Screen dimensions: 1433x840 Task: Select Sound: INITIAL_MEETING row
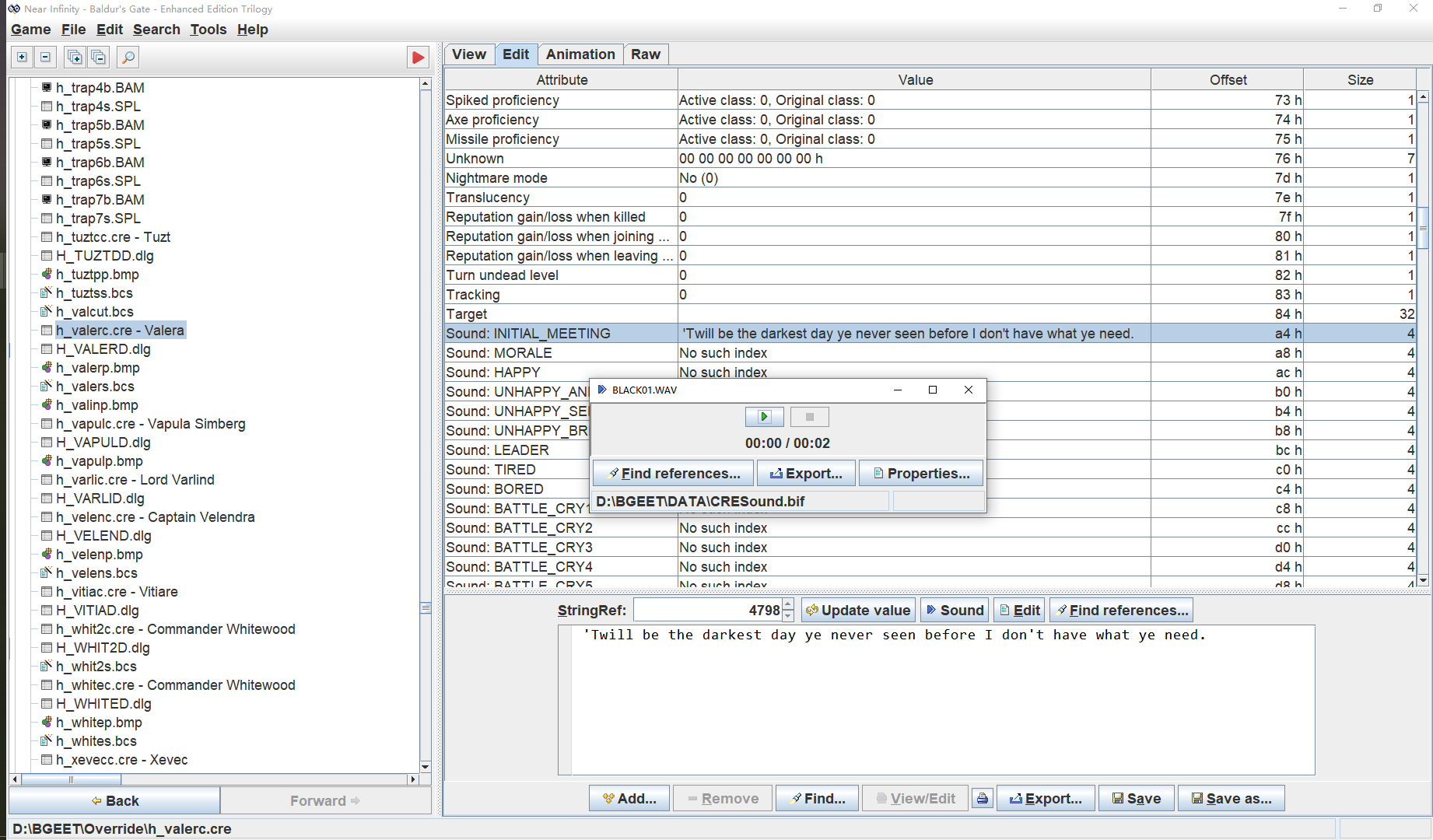[930, 334]
